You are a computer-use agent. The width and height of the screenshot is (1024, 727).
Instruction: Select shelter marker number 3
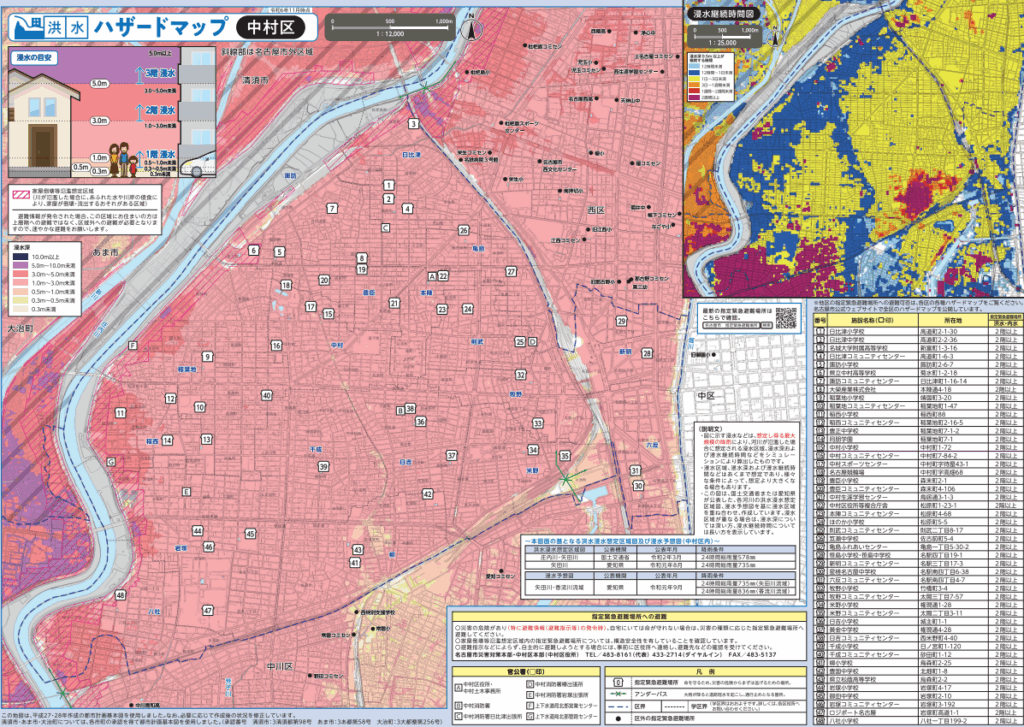[x=412, y=123]
